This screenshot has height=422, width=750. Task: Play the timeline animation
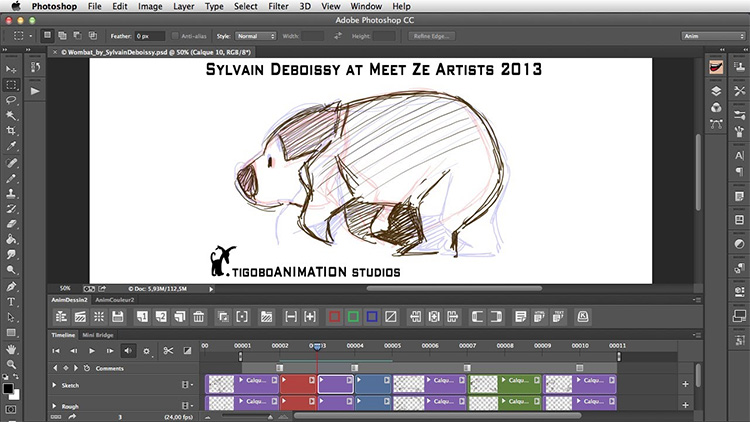pos(92,351)
